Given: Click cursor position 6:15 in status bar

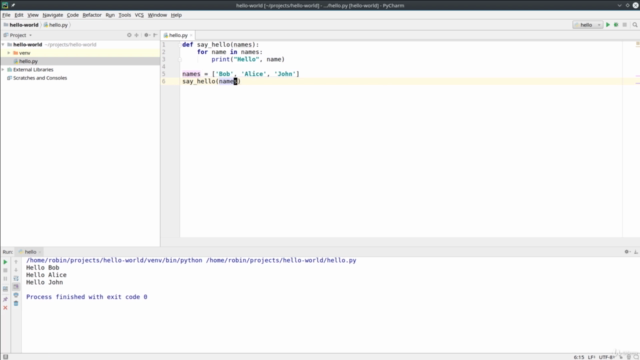Looking at the screenshot, I should (x=579, y=357).
